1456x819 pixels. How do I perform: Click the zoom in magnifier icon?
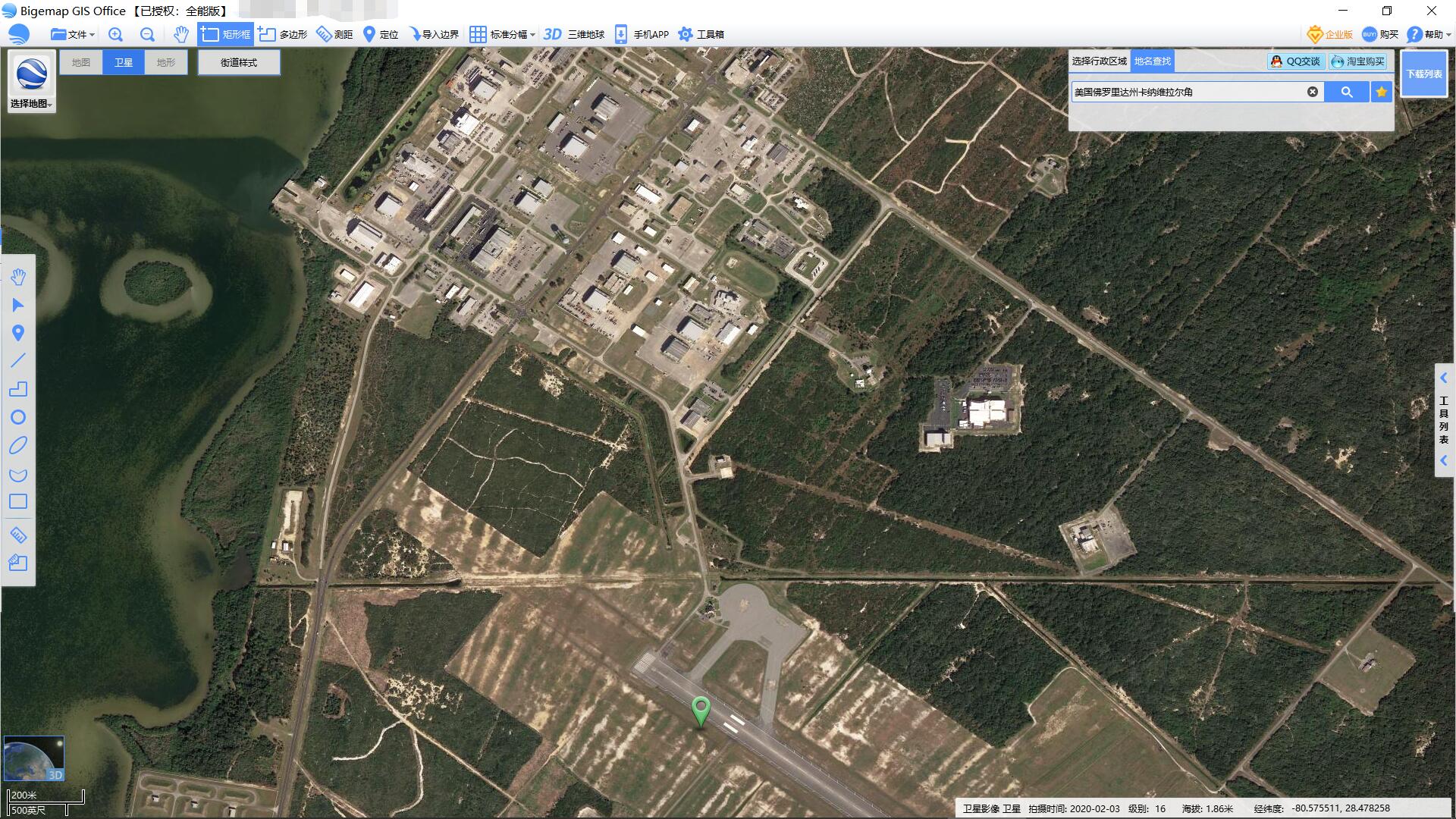(x=115, y=34)
